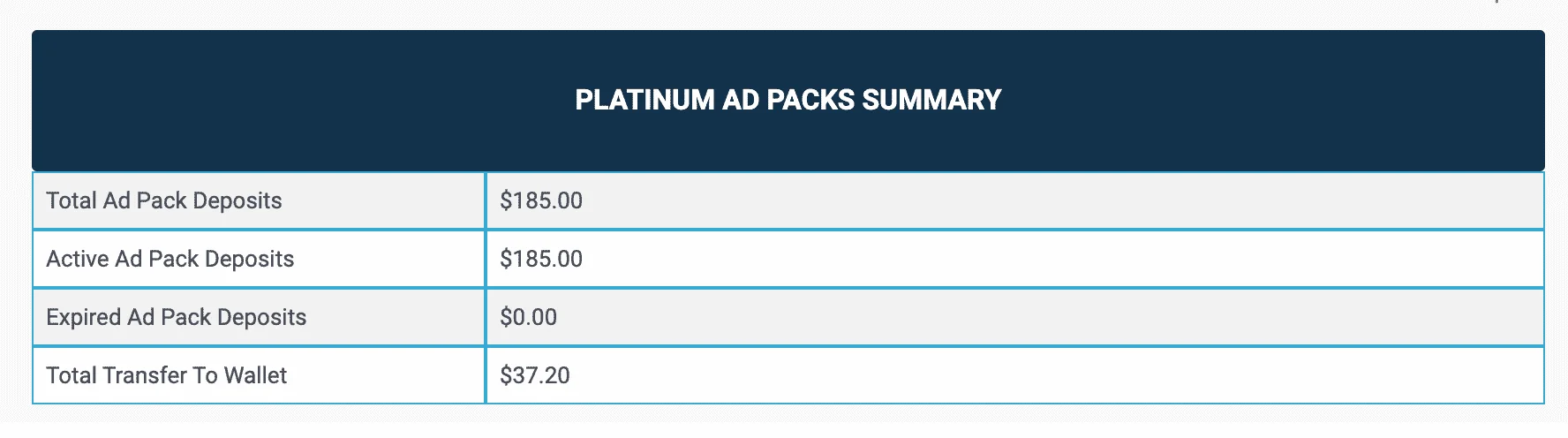Screen dimensions: 1568x438
Task: Click the $185.00 Total Ad Pack Deposits value
Action: [x=541, y=201]
